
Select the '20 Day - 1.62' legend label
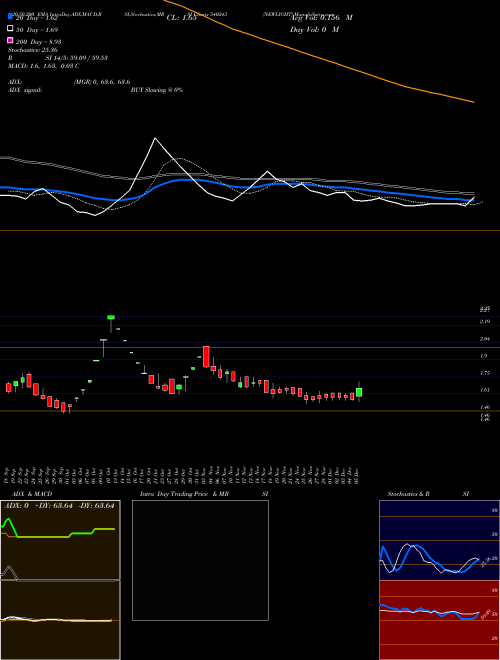pos(36,18)
